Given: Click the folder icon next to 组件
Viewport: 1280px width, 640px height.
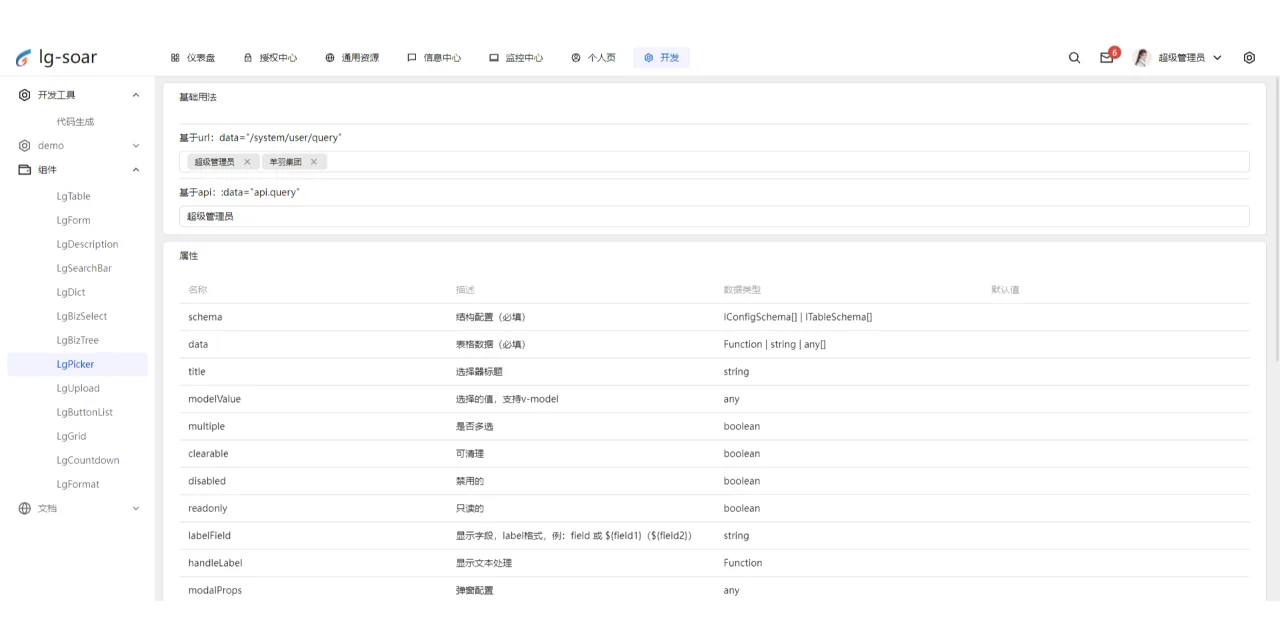Looking at the screenshot, I should tap(24, 169).
